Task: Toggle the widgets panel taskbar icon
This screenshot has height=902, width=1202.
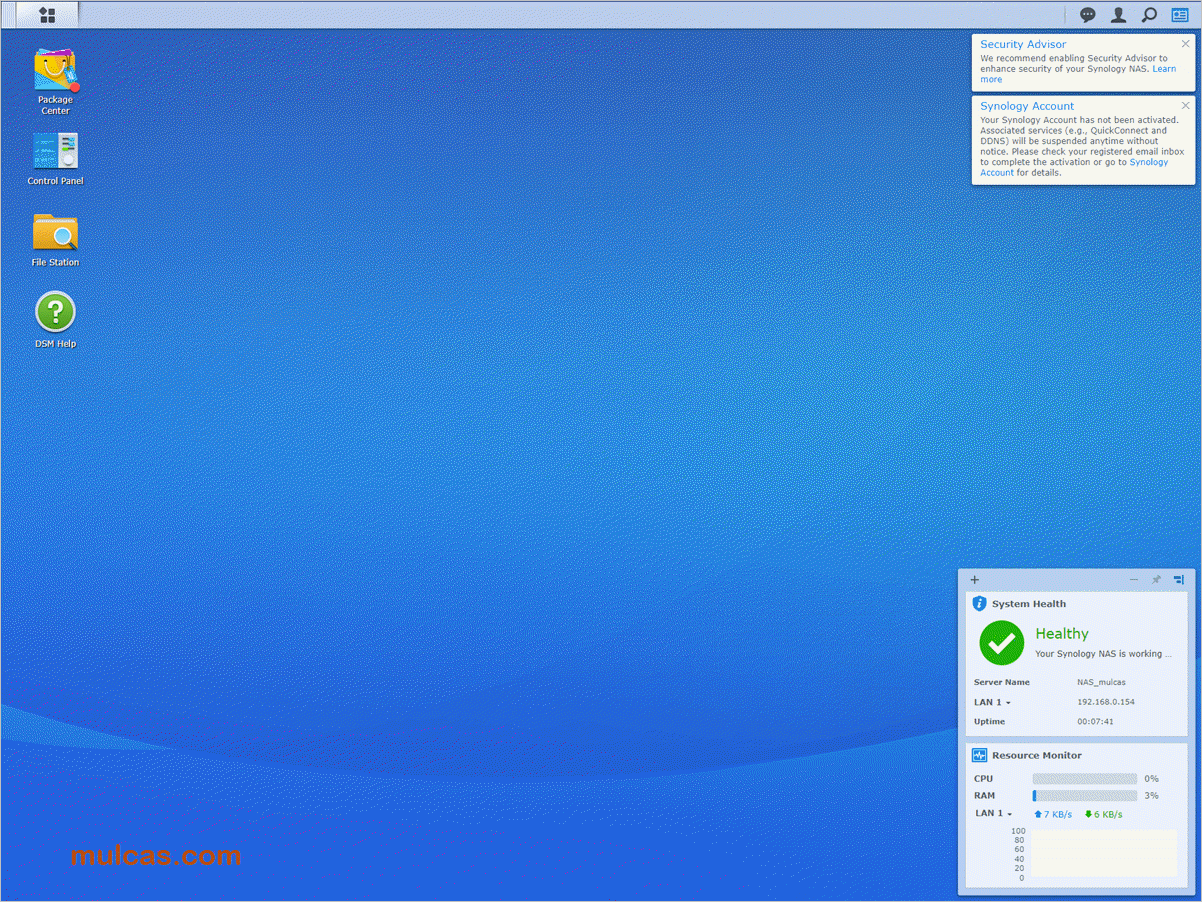Action: click(x=1180, y=15)
